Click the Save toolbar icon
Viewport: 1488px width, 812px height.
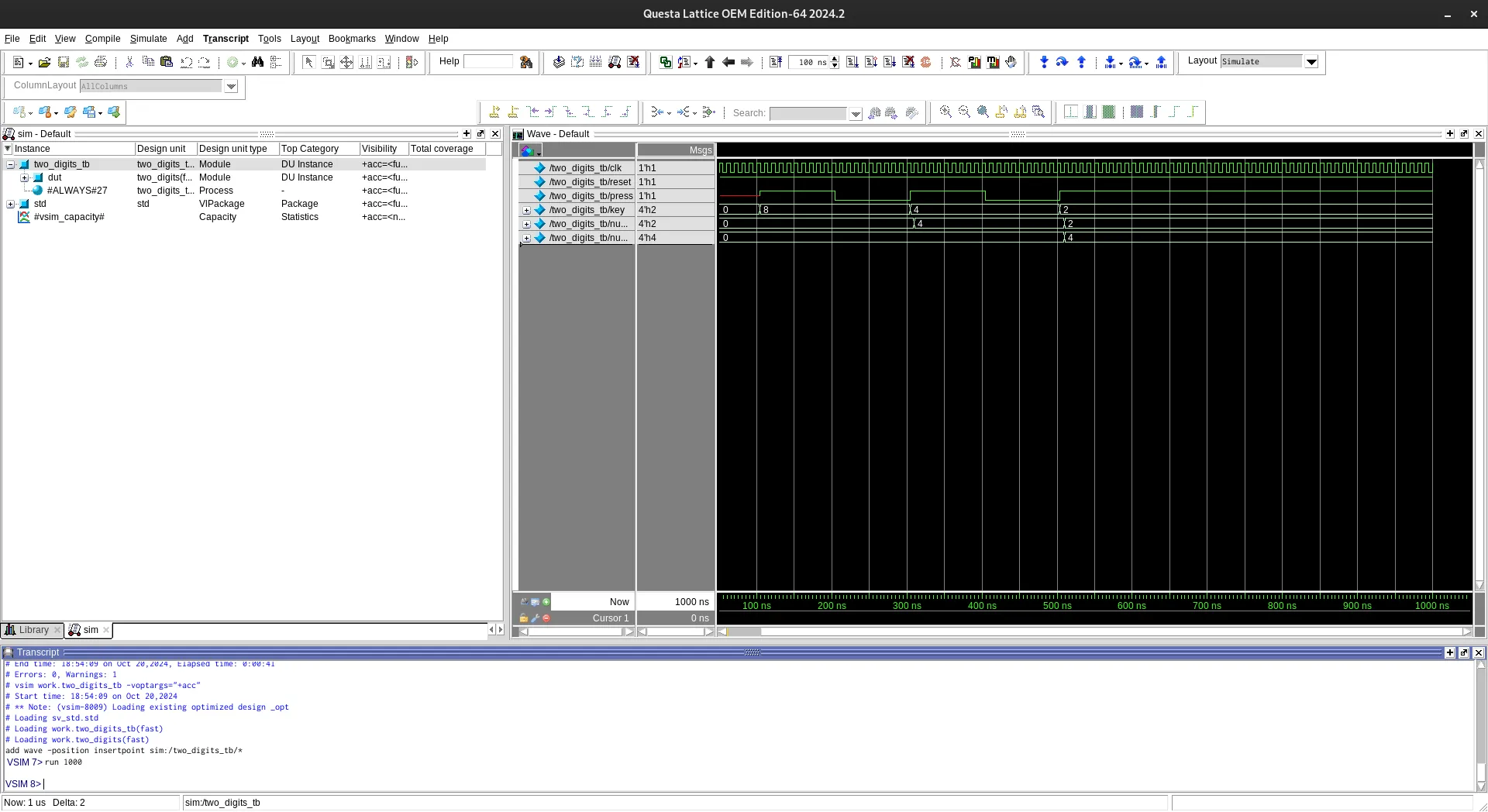pos(64,62)
